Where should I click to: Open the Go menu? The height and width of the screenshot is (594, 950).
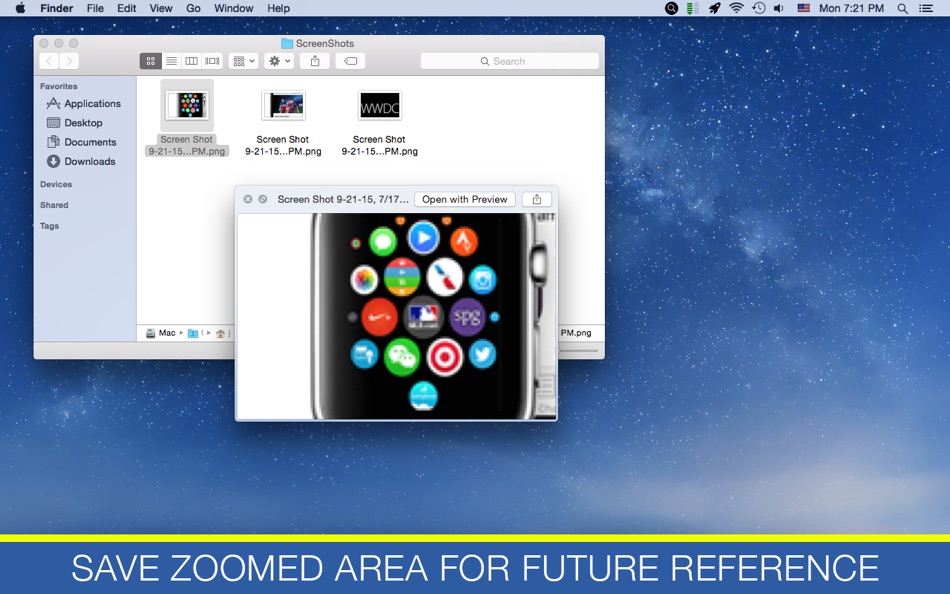click(193, 8)
